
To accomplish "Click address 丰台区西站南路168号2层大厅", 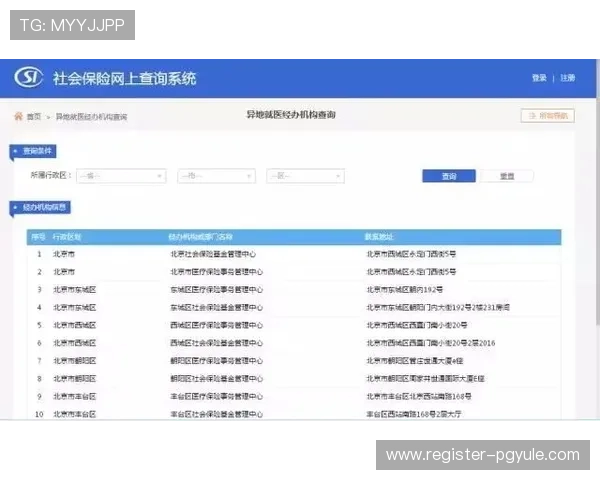I will [414, 414].
